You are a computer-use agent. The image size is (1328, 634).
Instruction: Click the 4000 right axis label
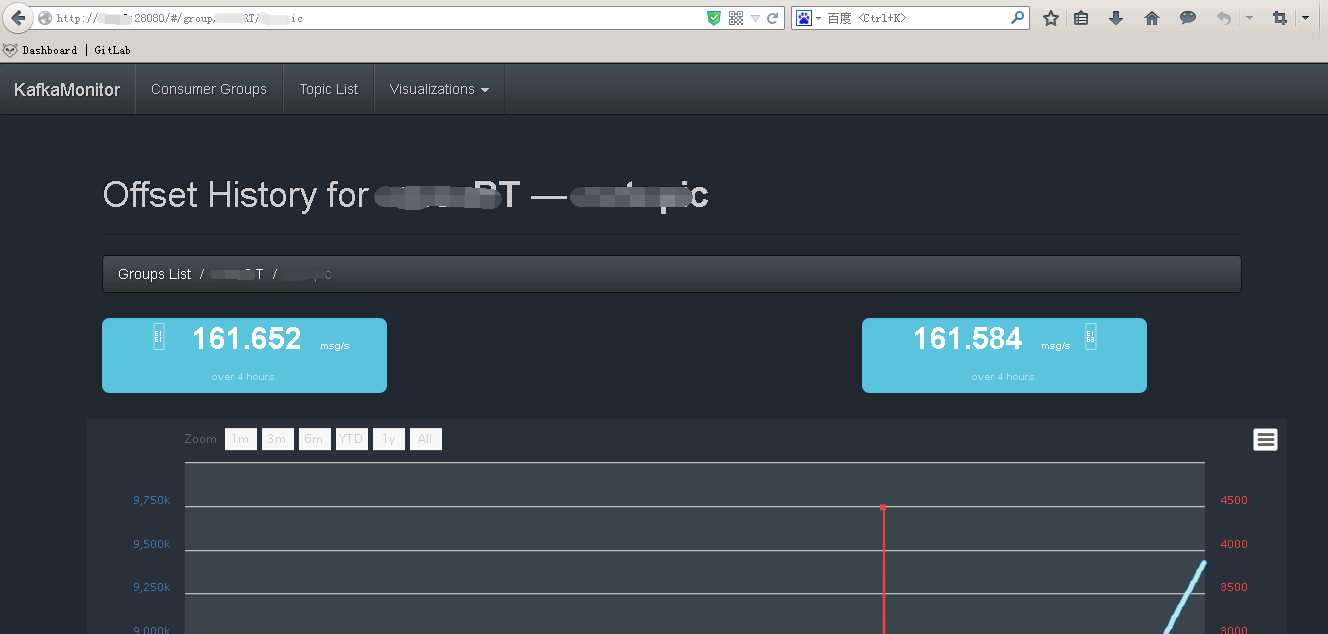1234,544
